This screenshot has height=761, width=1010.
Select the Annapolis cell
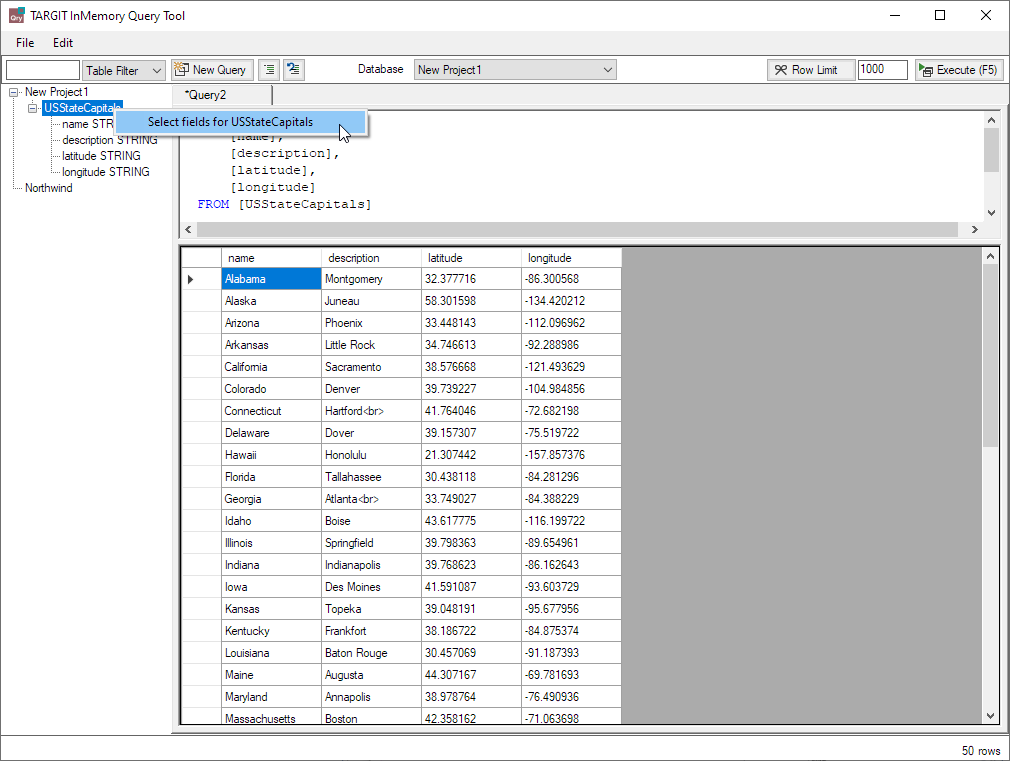pos(371,697)
